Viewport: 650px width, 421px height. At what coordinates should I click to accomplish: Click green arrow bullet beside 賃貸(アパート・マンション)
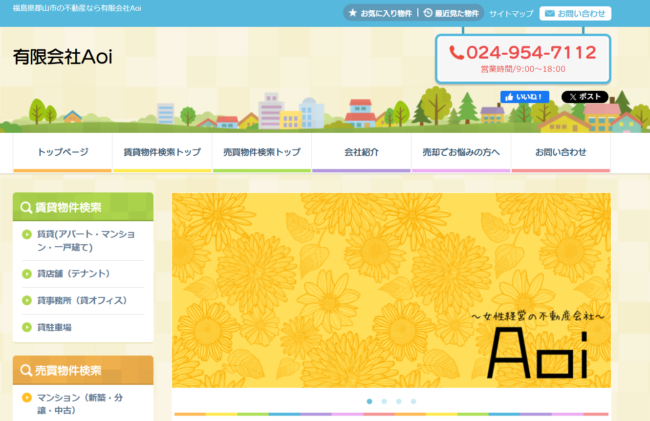pyautogui.click(x=27, y=235)
